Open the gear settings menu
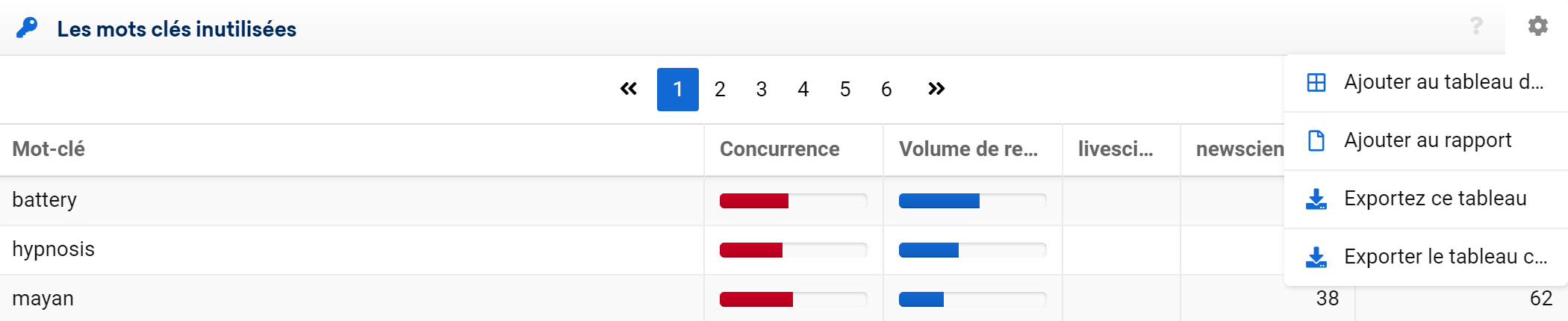 1537,26
